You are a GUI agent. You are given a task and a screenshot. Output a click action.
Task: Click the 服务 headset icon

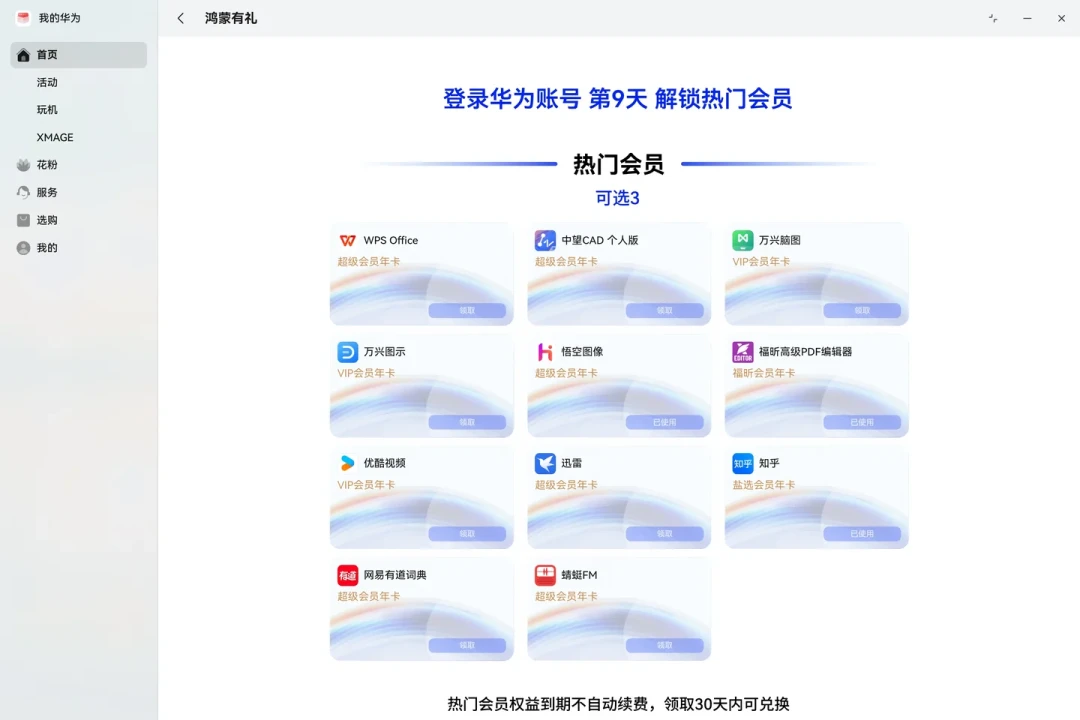pyautogui.click(x=23, y=193)
